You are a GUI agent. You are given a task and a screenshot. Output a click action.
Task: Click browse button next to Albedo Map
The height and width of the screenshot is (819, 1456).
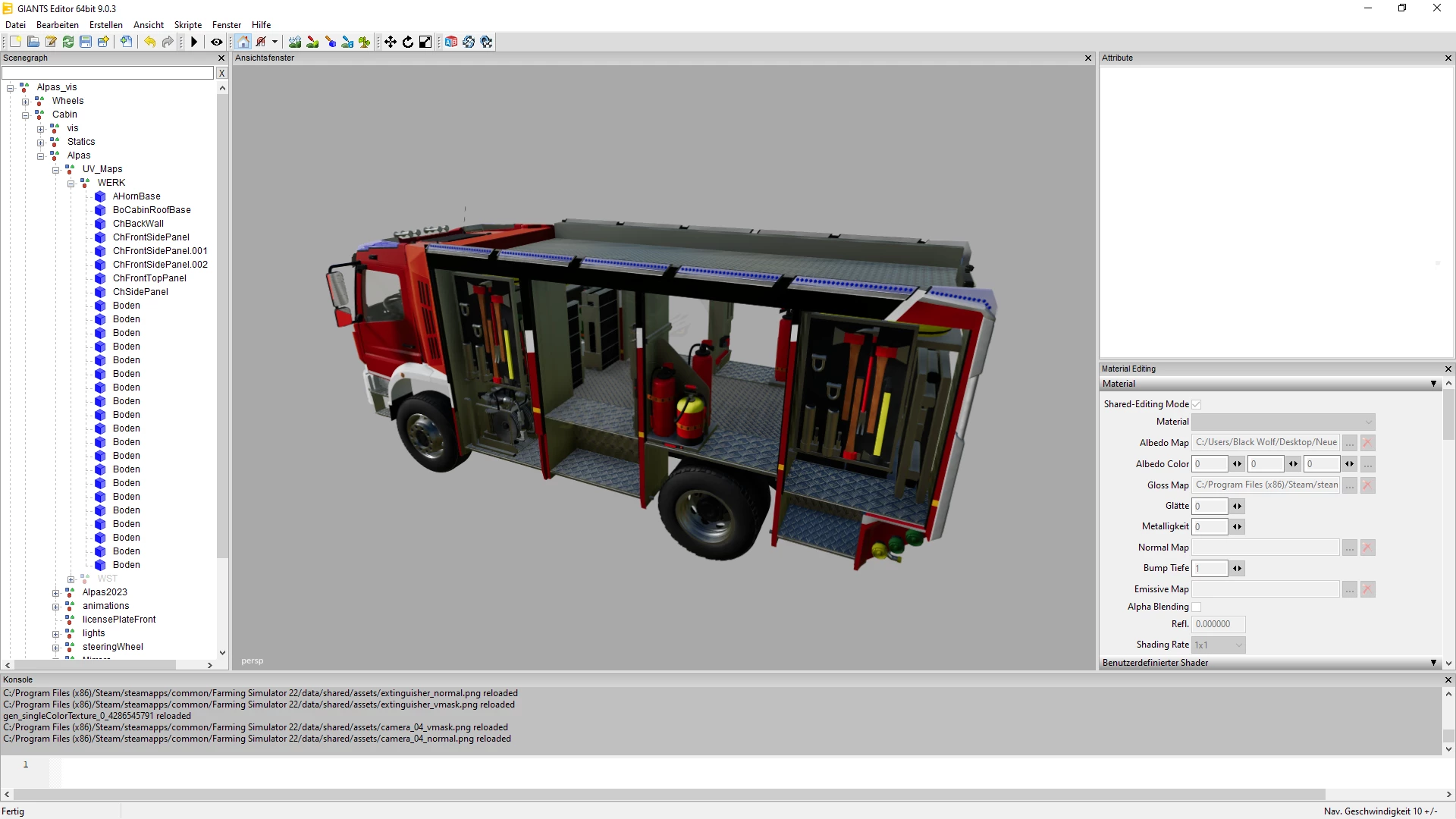tap(1350, 443)
